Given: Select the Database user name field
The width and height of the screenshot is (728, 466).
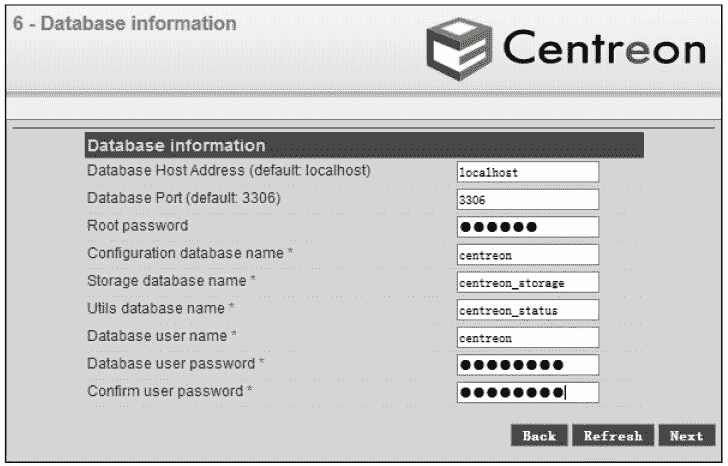Looking at the screenshot, I should click(527, 337).
